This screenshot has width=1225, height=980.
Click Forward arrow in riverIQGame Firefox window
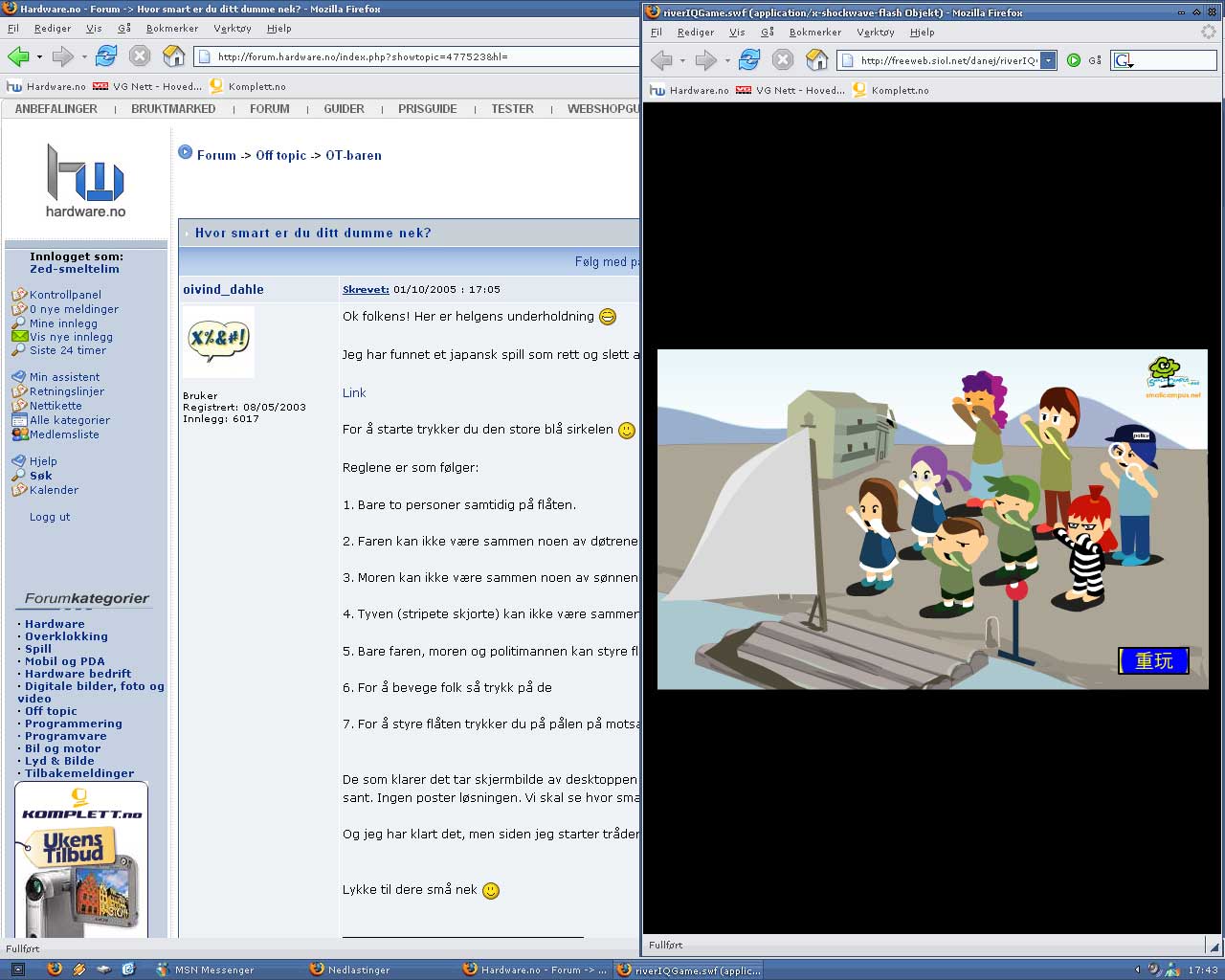pyautogui.click(x=706, y=60)
